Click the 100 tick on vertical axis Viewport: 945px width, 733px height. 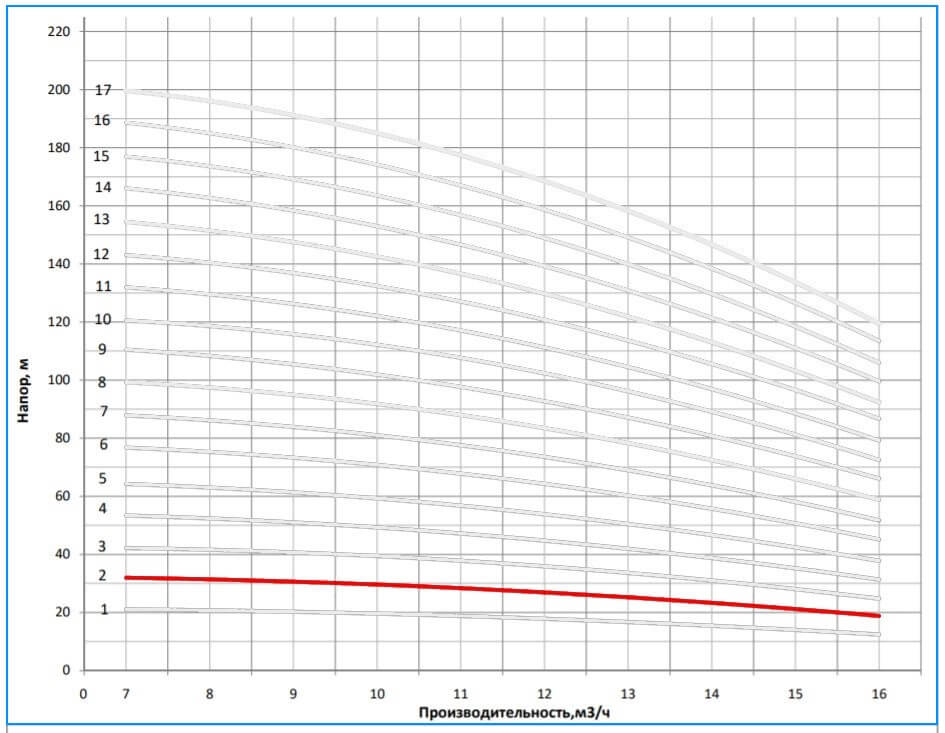click(59, 380)
